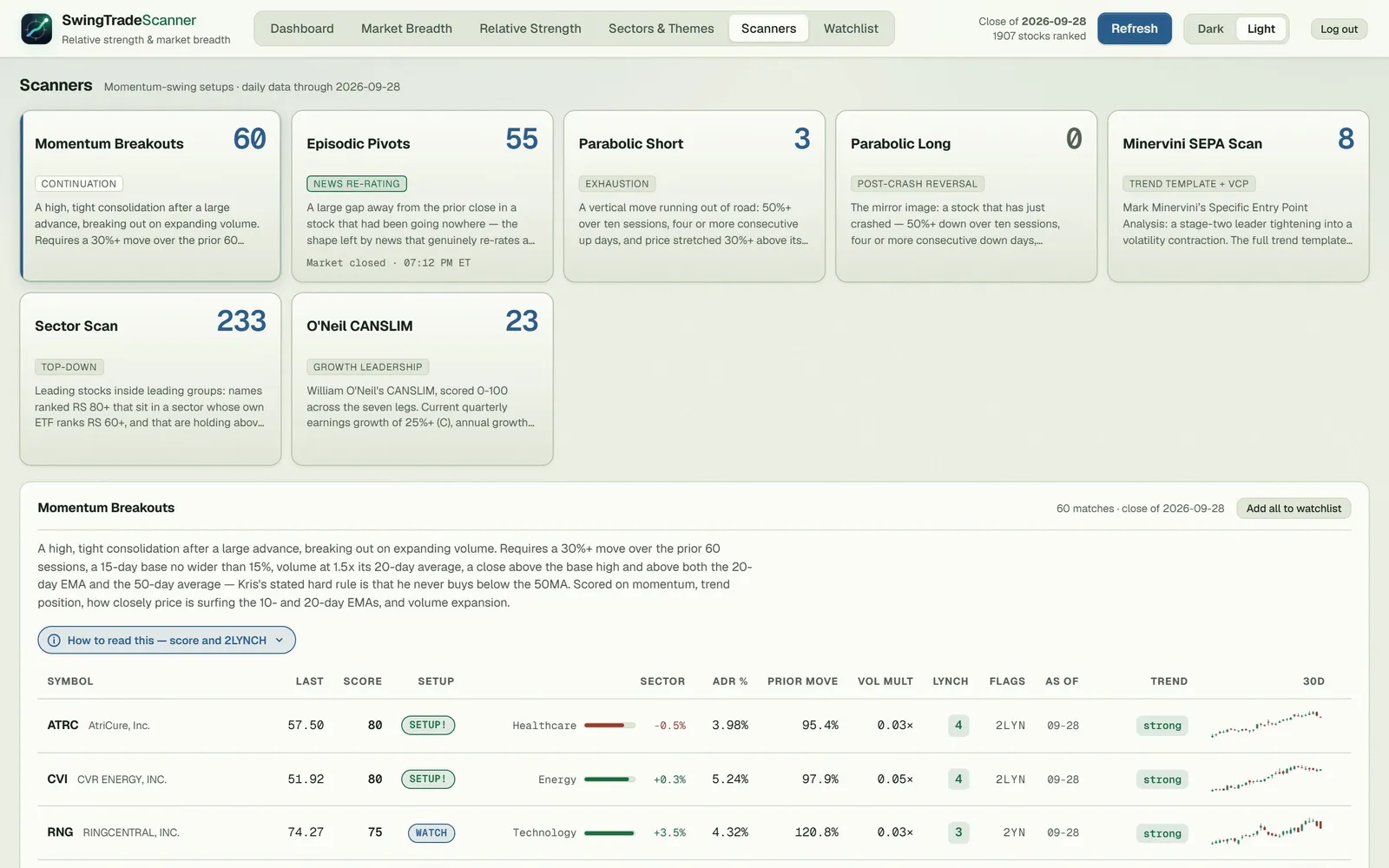
Task: Refresh the scanner data
Action: pyautogui.click(x=1135, y=29)
